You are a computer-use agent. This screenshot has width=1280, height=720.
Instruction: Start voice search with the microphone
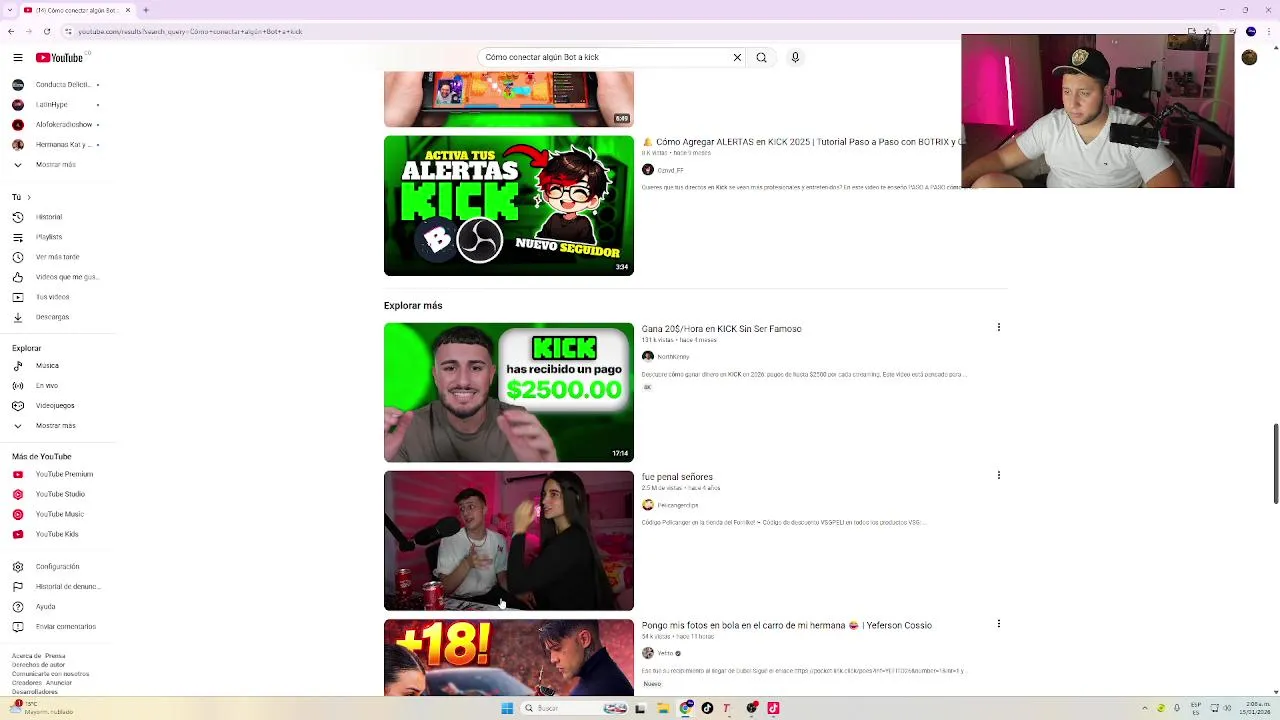[x=795, y=57]
